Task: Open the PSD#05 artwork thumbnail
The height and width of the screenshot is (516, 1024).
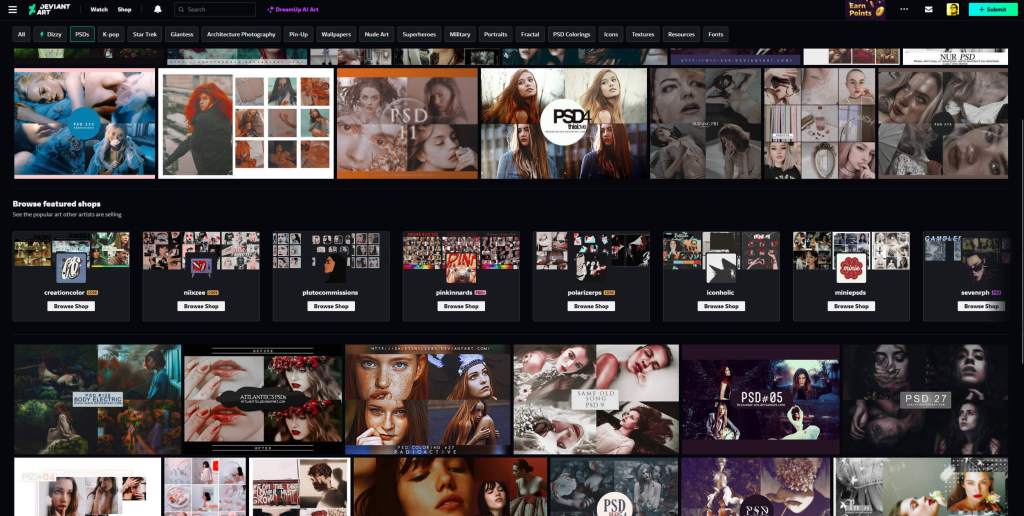Action: pos(761,400)
